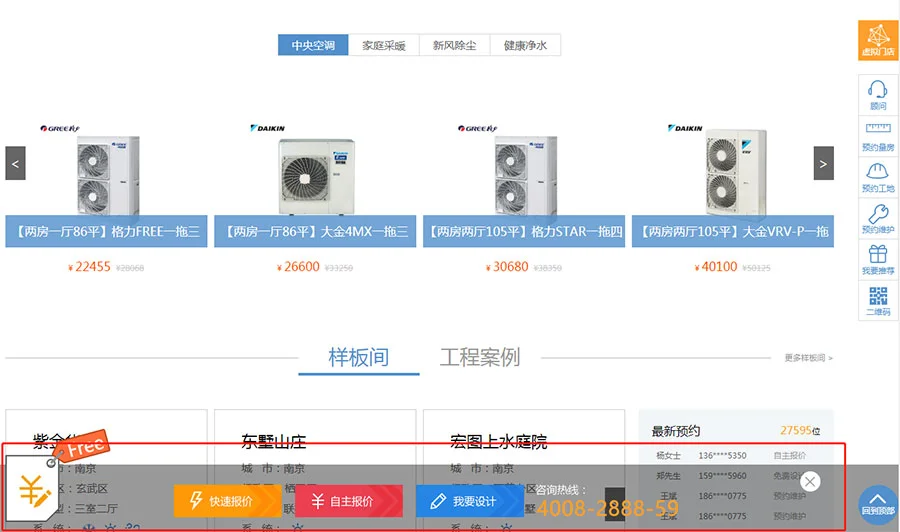Click the price ¥30680
Screen dimensions: 900x532
[x=507, y=267]
